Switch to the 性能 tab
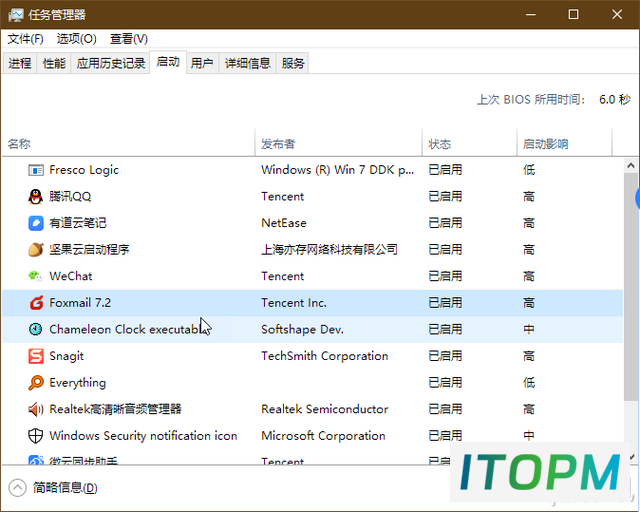The height and width of the screenshot is (512, 640). click(54, 63)
